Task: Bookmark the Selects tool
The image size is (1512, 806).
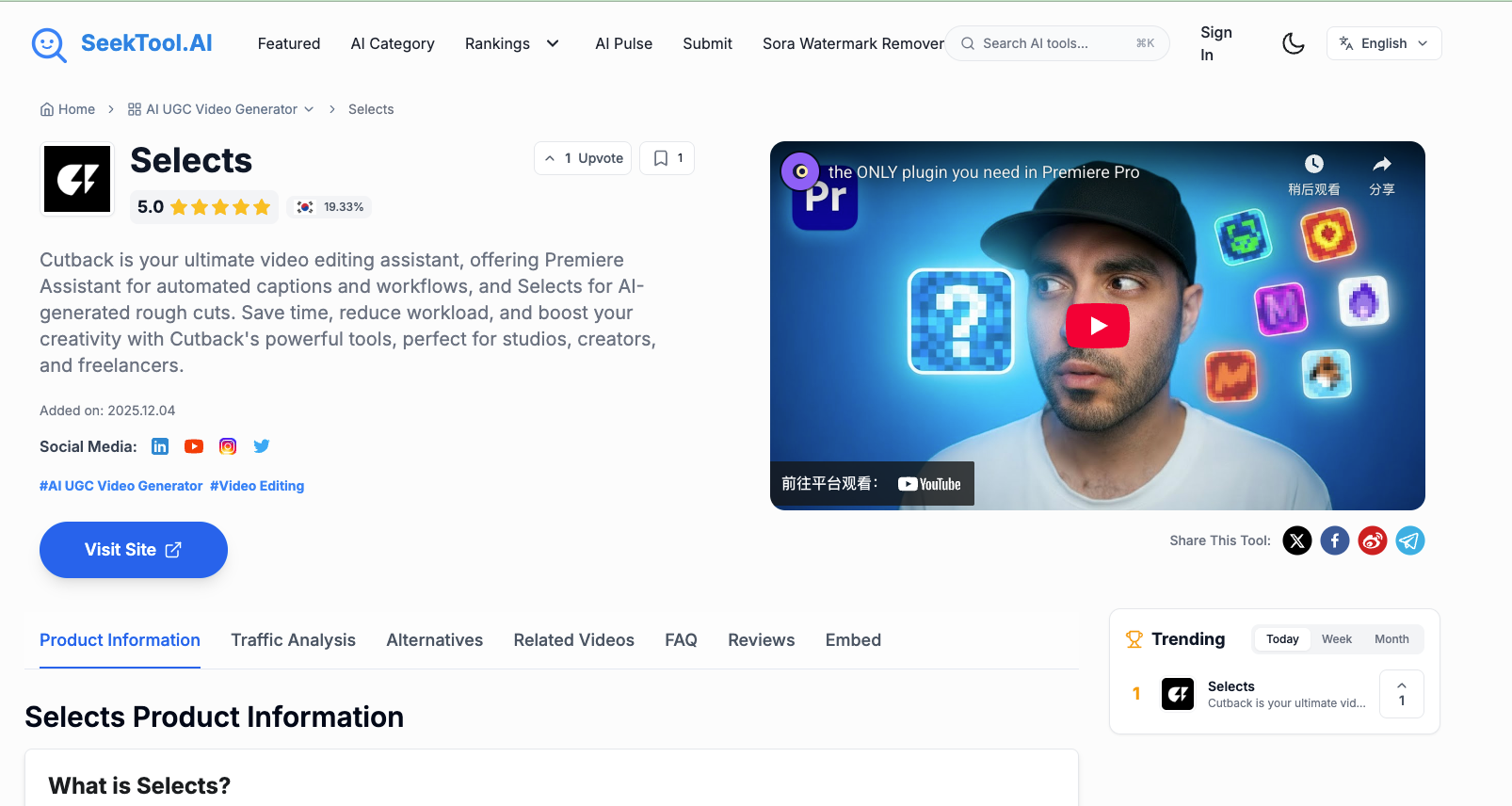Action: [667, 158]
